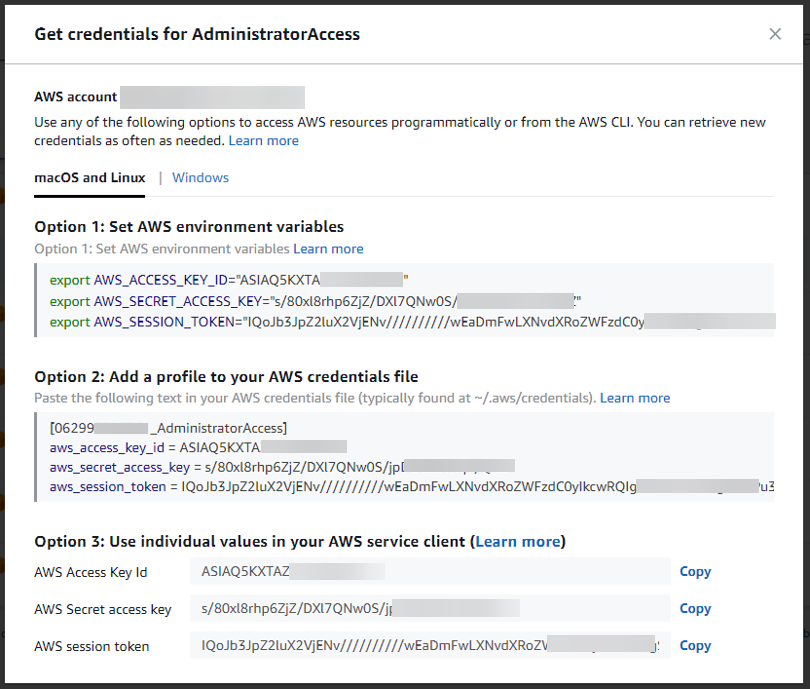
Task: Click the AWS Access Key Id value field
Action: point(430,571)
